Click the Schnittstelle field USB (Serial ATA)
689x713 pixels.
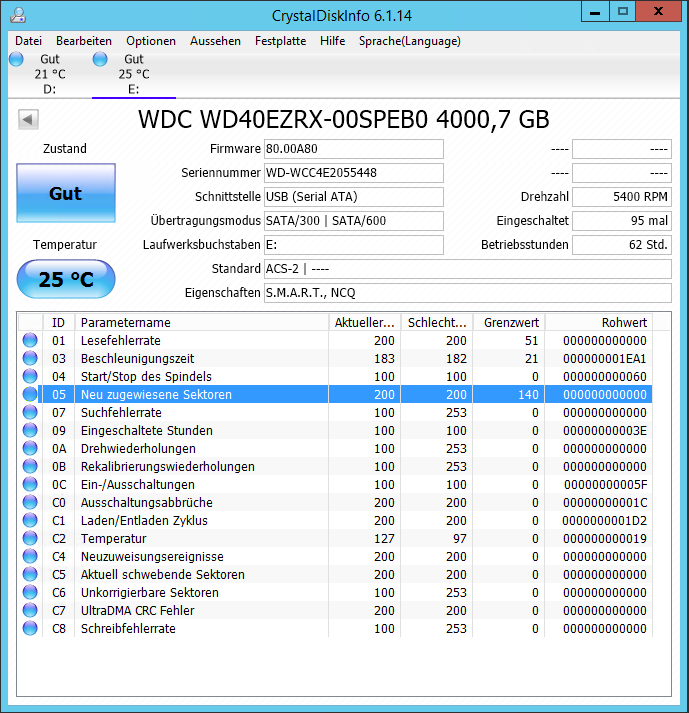tap(354, 197)
